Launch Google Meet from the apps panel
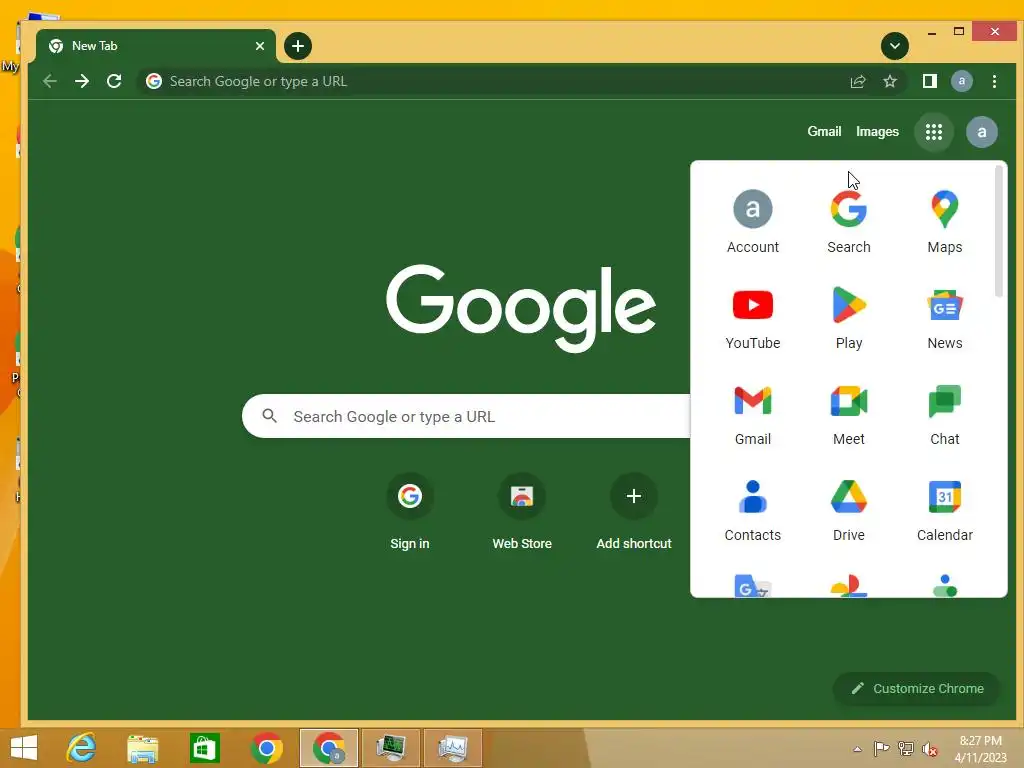 pos(848,414)
